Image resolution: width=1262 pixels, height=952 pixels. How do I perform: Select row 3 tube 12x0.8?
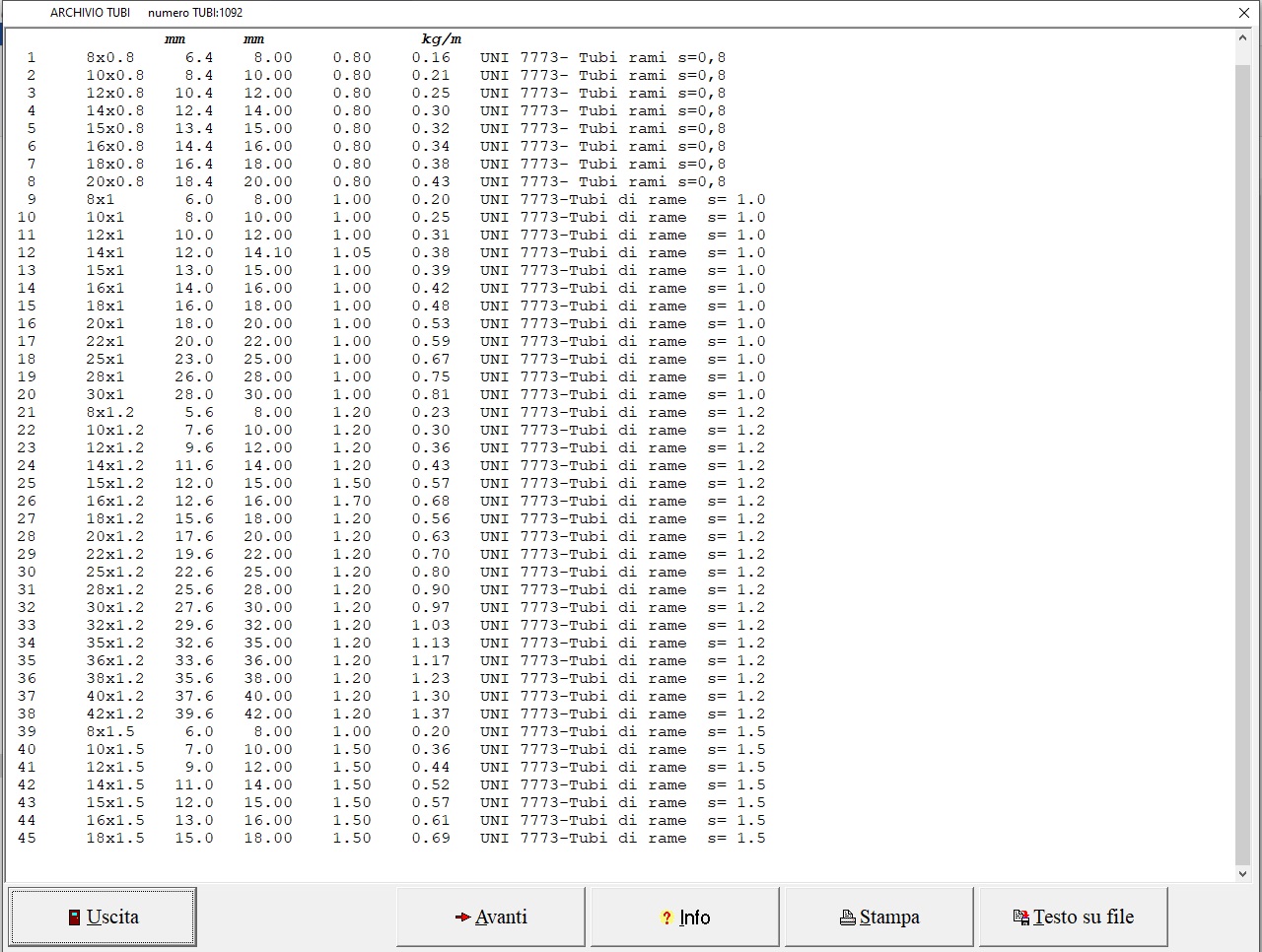click(x=377, y=93)
